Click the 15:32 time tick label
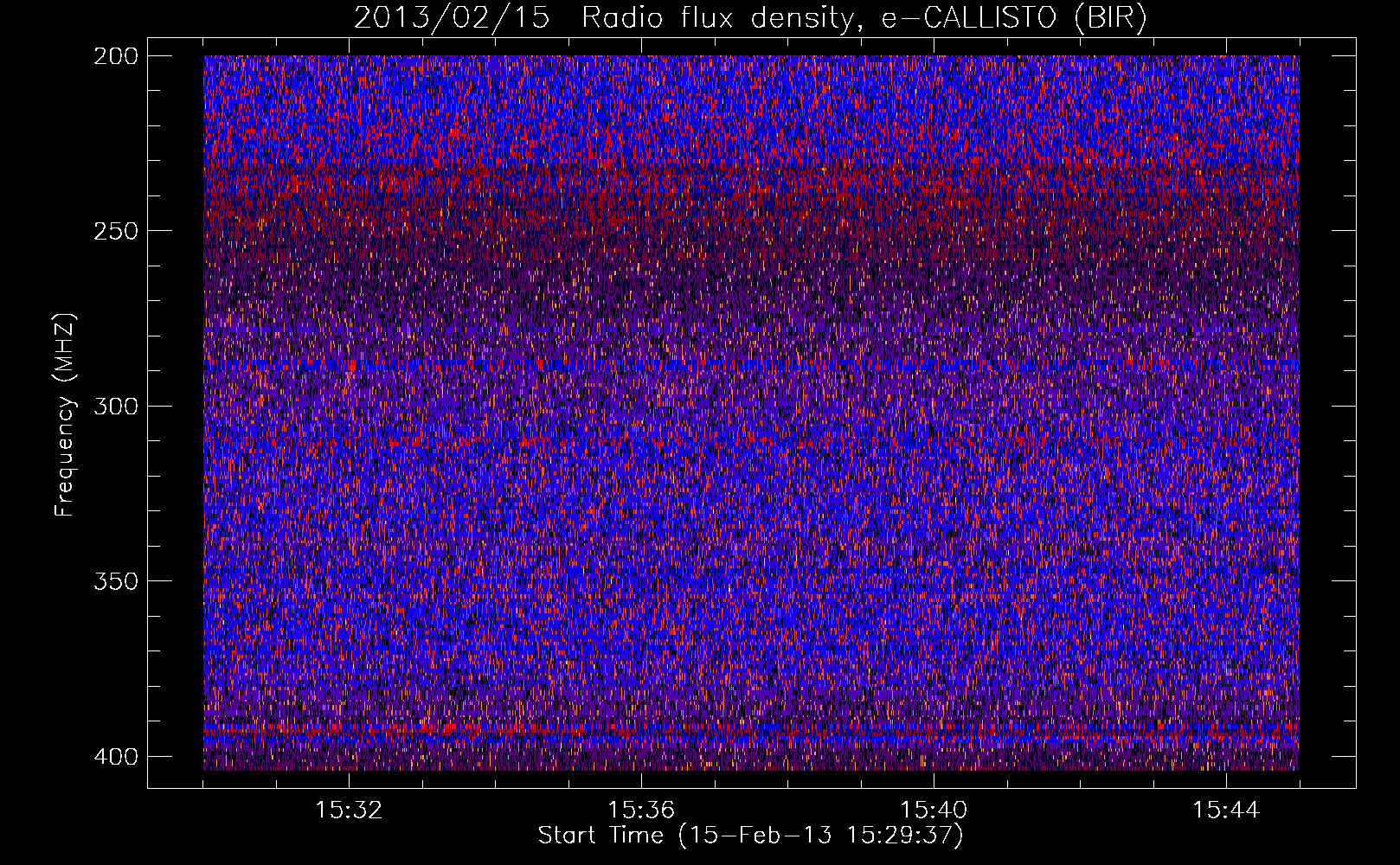Image resolution: width=1400 pixels, height=865 pixels. 349,811
